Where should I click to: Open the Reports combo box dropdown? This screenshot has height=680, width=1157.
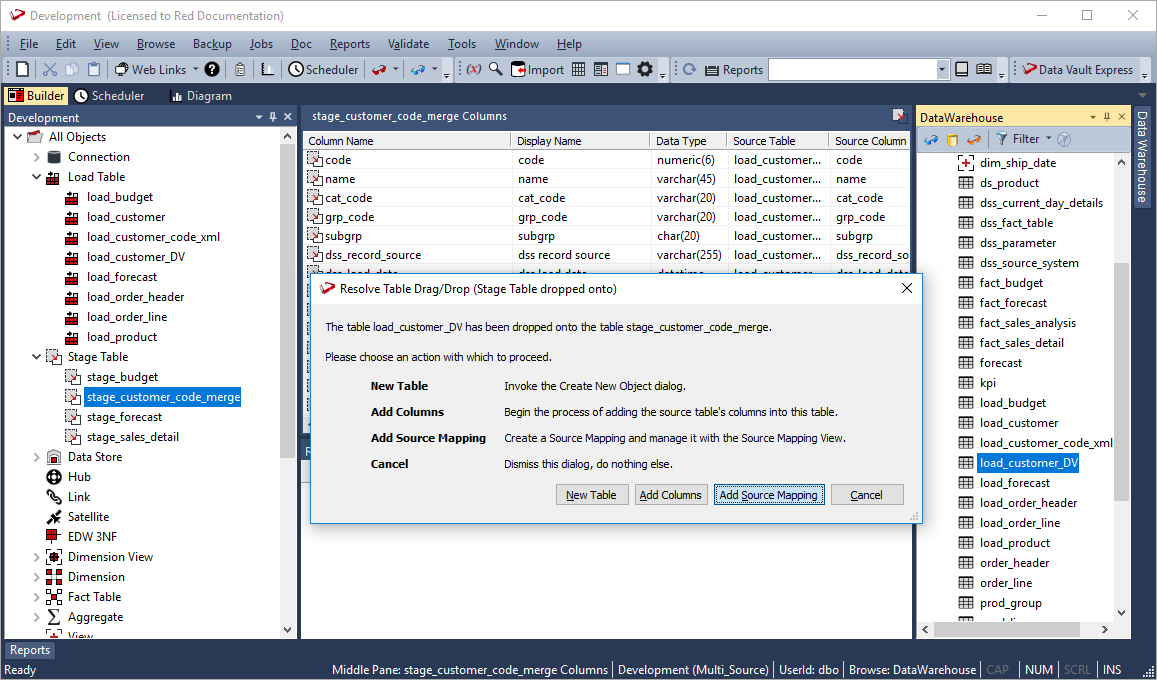click(x=942, y=70)
